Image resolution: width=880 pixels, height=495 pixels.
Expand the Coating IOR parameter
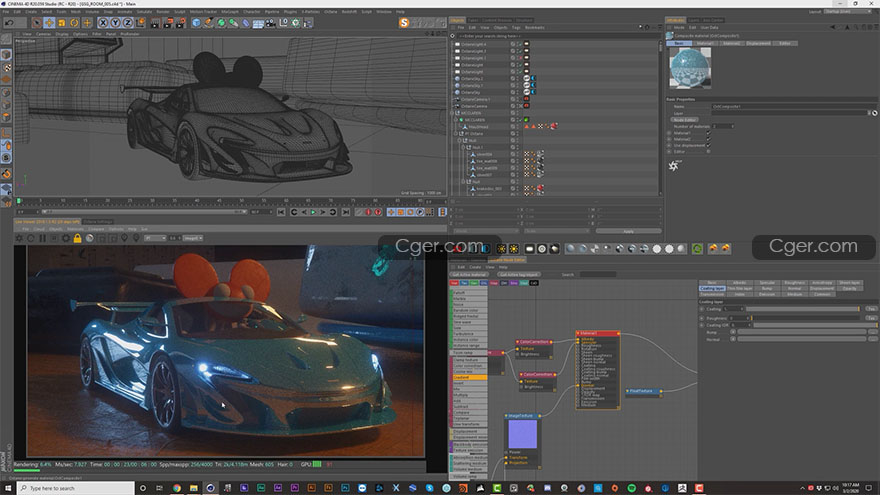click(702, 325)
